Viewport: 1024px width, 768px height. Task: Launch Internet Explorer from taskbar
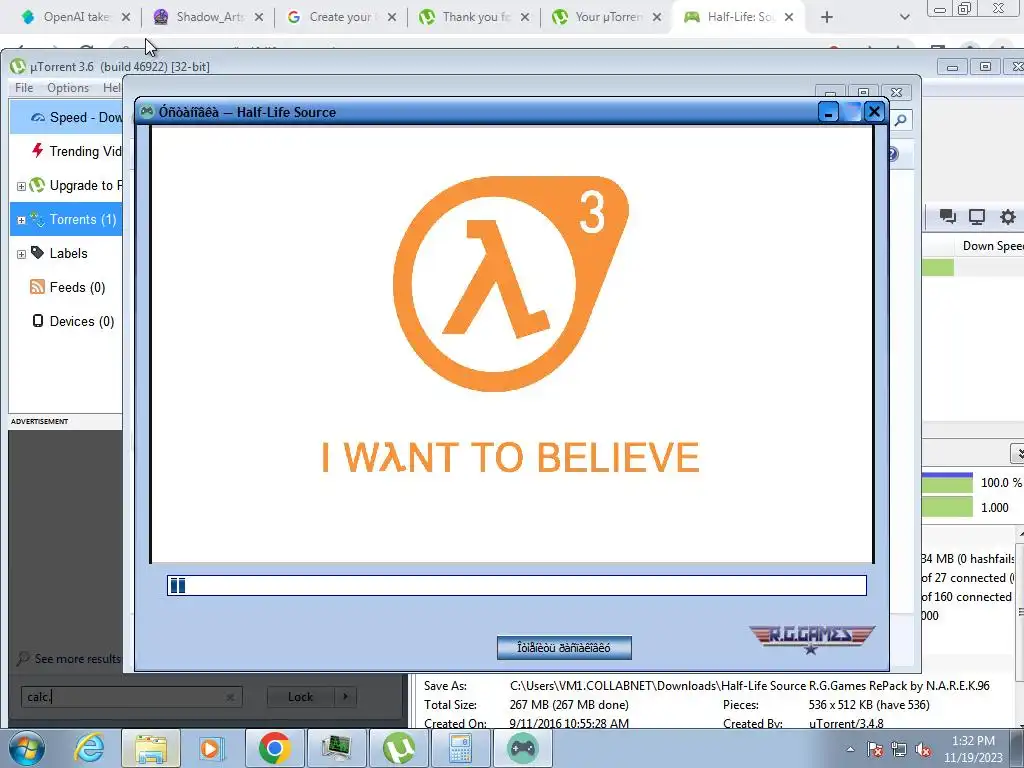click(89, 748)
